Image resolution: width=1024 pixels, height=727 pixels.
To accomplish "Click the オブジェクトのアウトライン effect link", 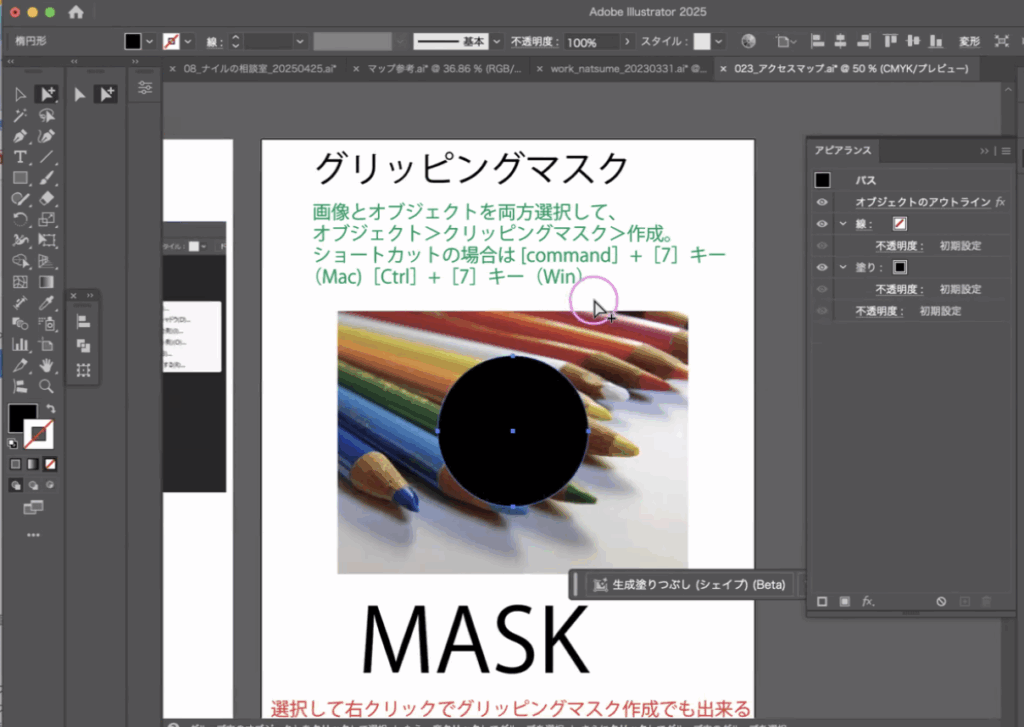I will 922,202.
